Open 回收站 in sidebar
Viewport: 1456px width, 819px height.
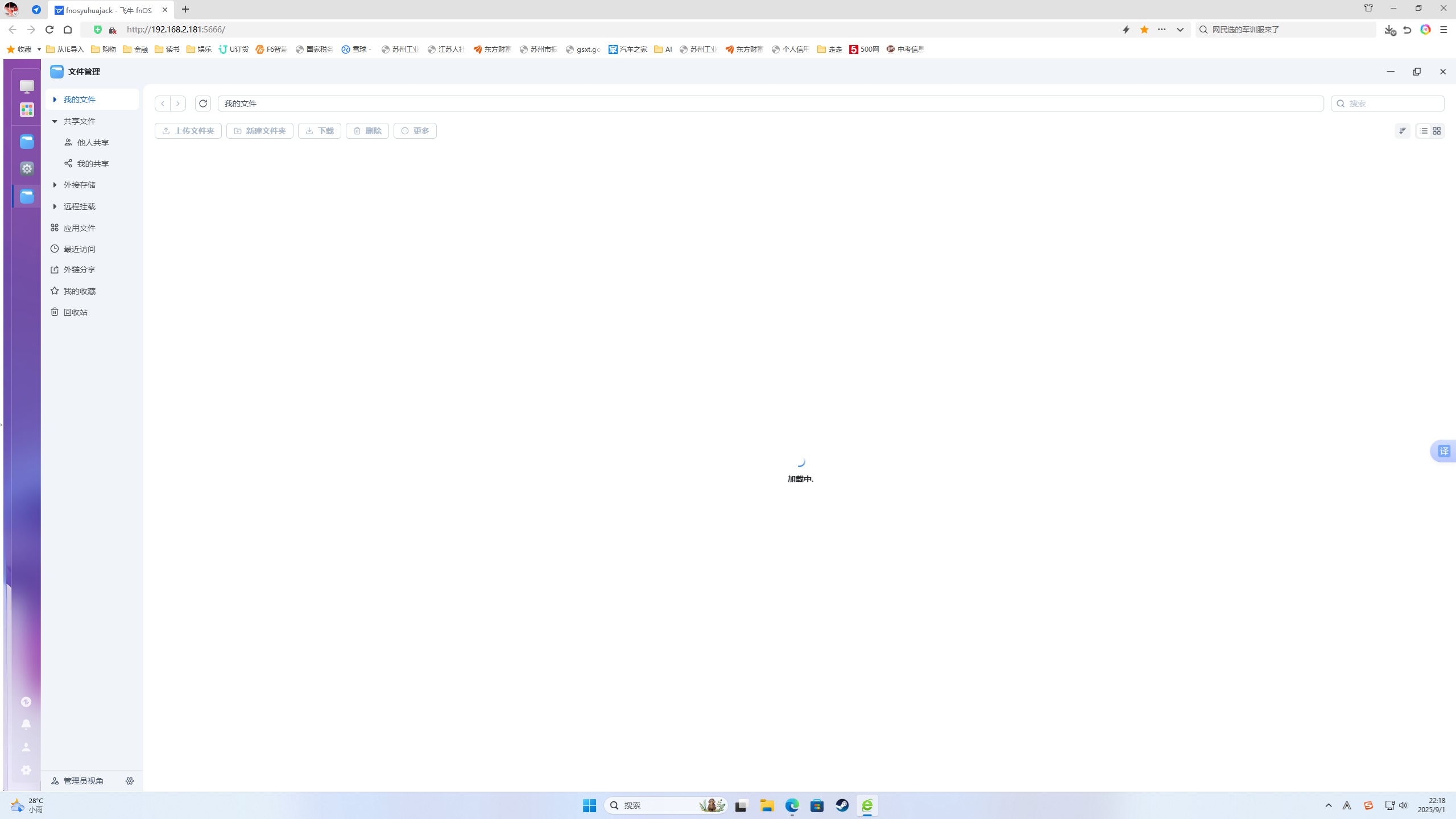click(x=75, y=312)
